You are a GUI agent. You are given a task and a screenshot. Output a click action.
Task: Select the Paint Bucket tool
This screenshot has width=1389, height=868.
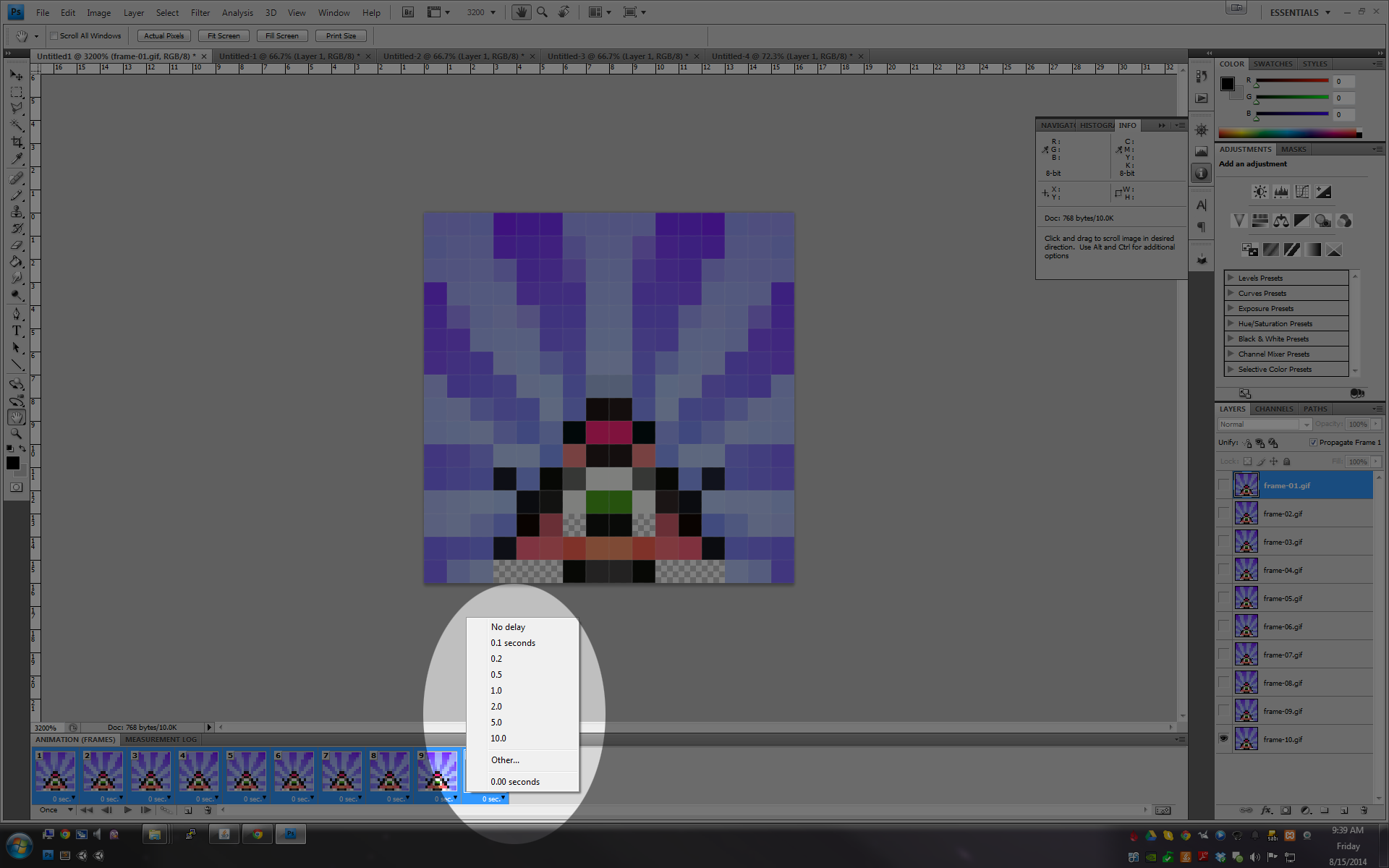pyautogui.click(x=16, y=262)
